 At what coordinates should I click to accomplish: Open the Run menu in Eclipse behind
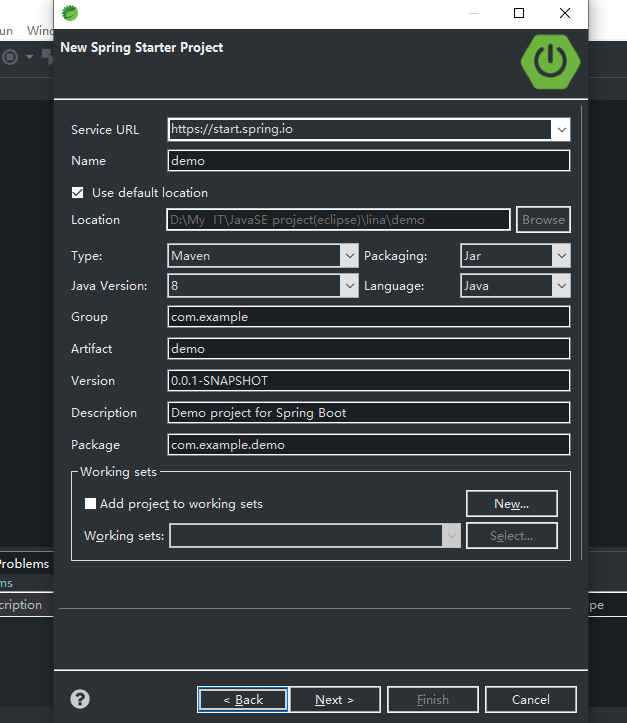click(x=6, y=30)
